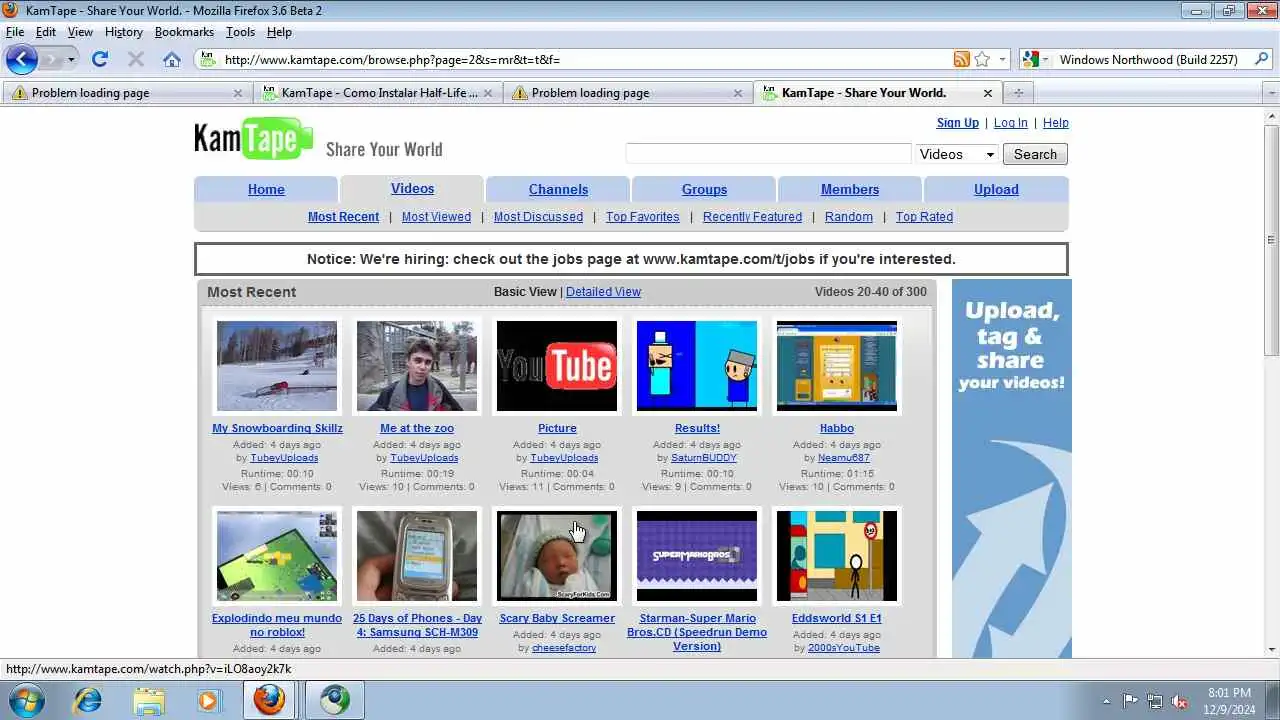Open the list all tabs dropdown
The height and width of the screenshot is (720, 1280).
coord(1271,93)
